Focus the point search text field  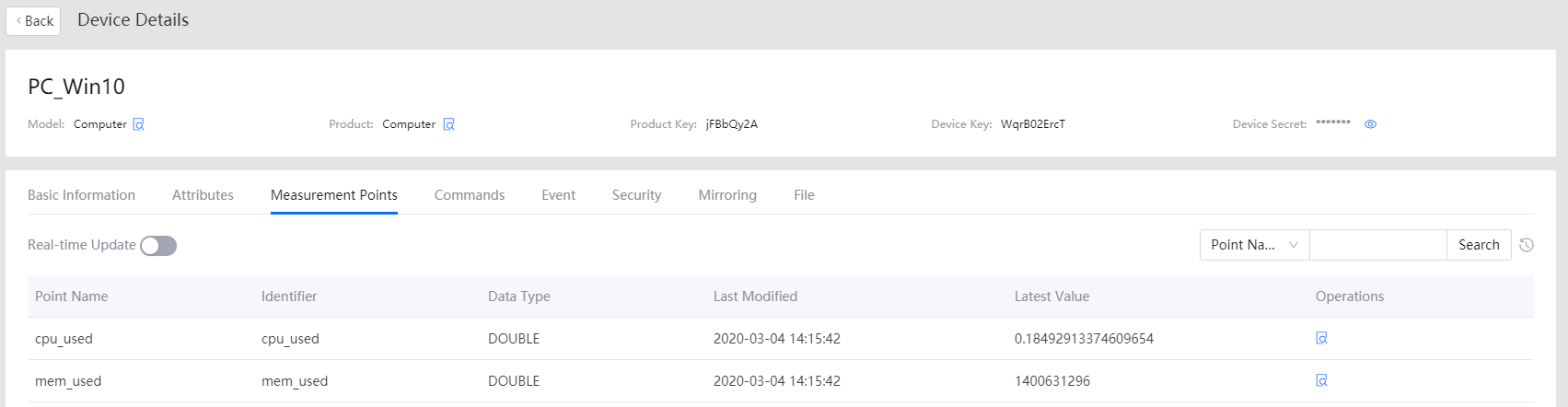(x=1377, y=245)
